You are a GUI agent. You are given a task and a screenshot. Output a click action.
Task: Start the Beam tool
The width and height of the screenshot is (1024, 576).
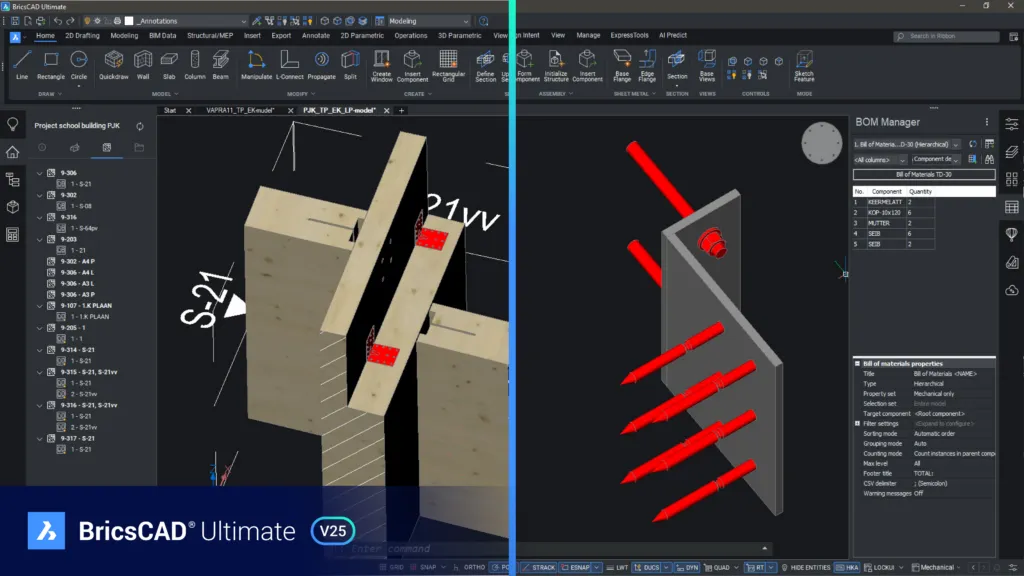pyautogui.click(x=221, y=65)
